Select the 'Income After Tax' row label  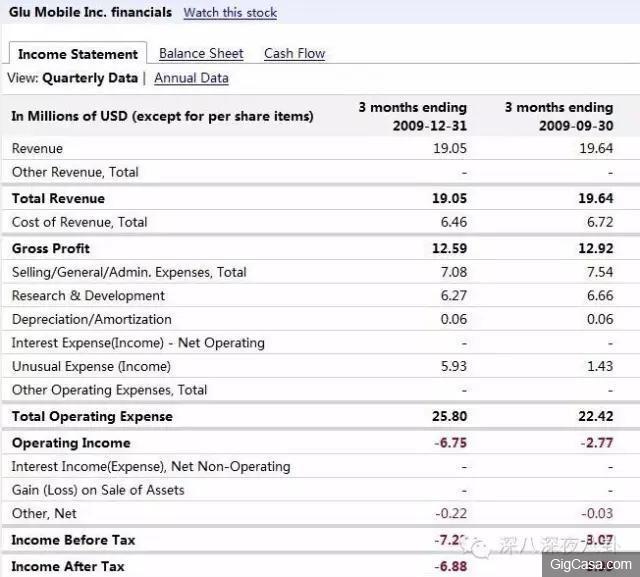(x=68, y=566)
